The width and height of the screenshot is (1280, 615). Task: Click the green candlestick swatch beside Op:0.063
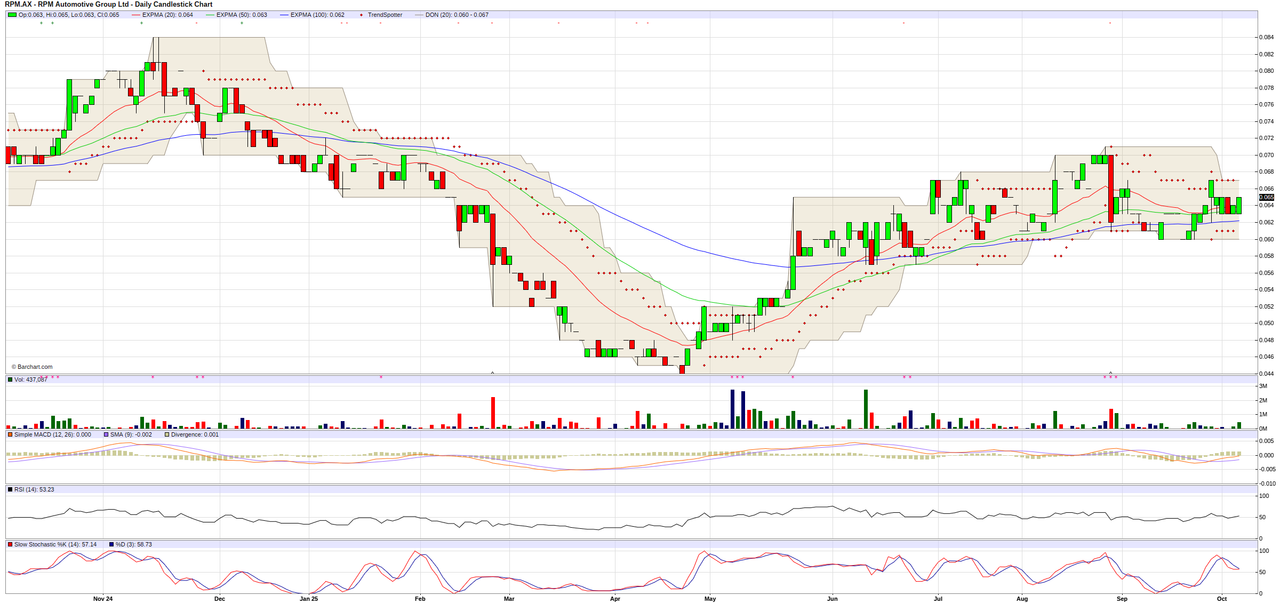pos(12,14)
